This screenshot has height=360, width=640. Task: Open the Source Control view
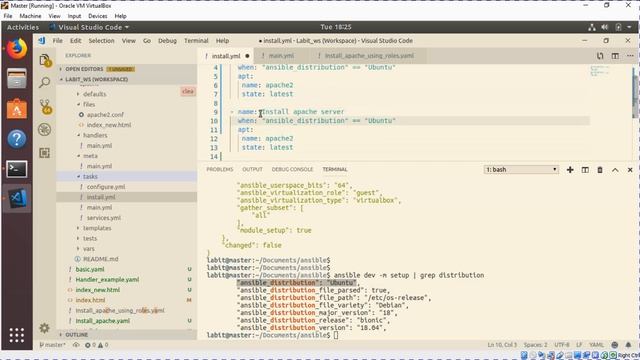[x=45, y=107]
